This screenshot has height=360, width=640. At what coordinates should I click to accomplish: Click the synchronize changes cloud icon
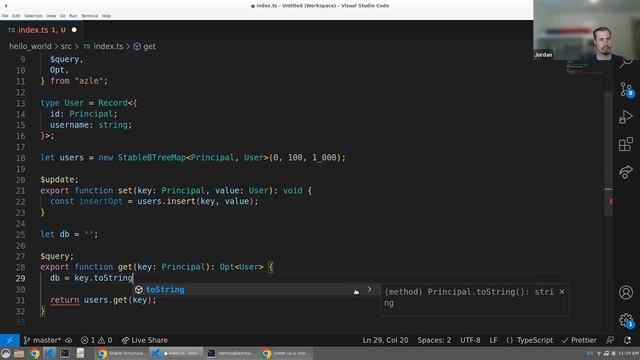tap(69, 340)
